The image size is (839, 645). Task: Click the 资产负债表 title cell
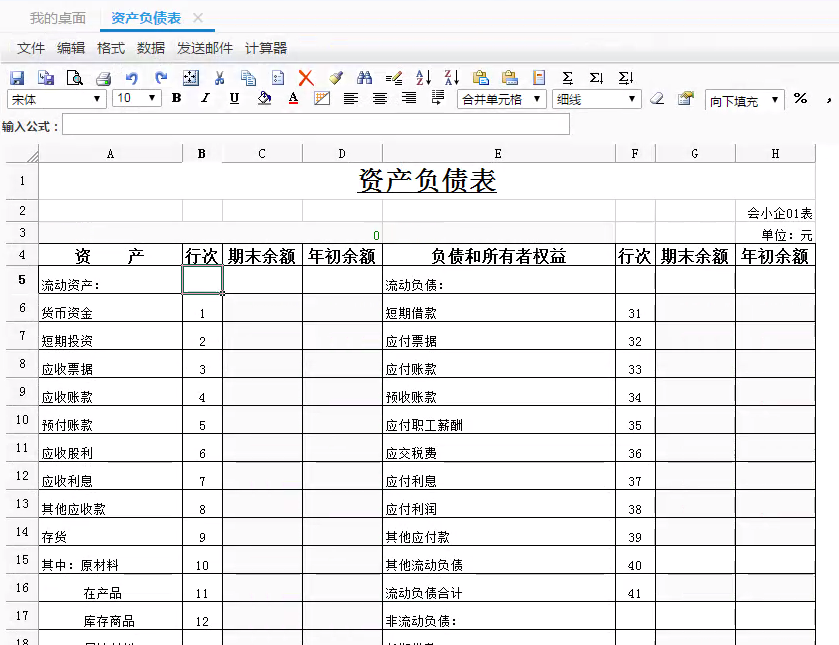click(427, 181)
